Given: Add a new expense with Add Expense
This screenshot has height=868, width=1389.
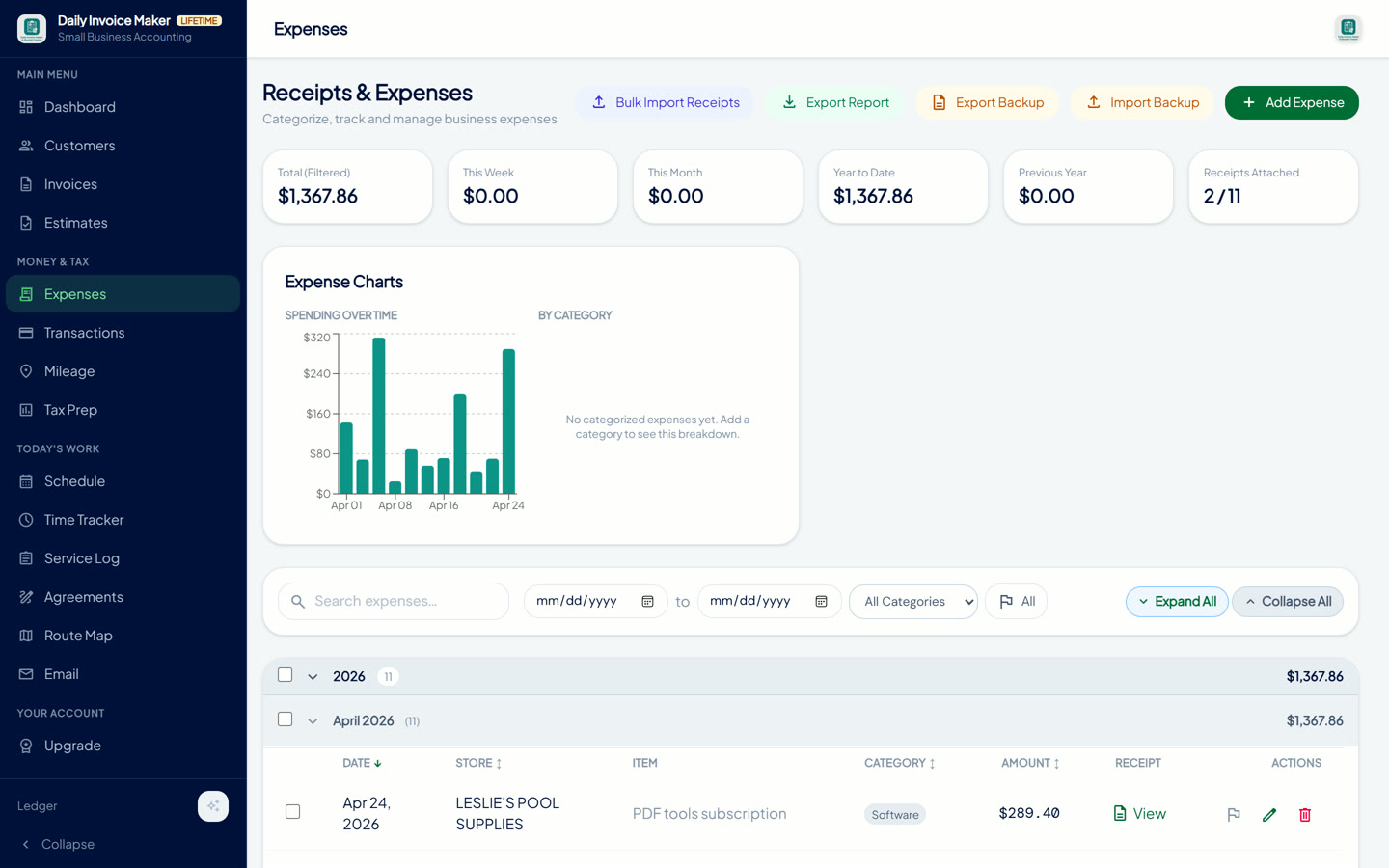Looking at the screenshot, I should click(x=1292, y=102).
